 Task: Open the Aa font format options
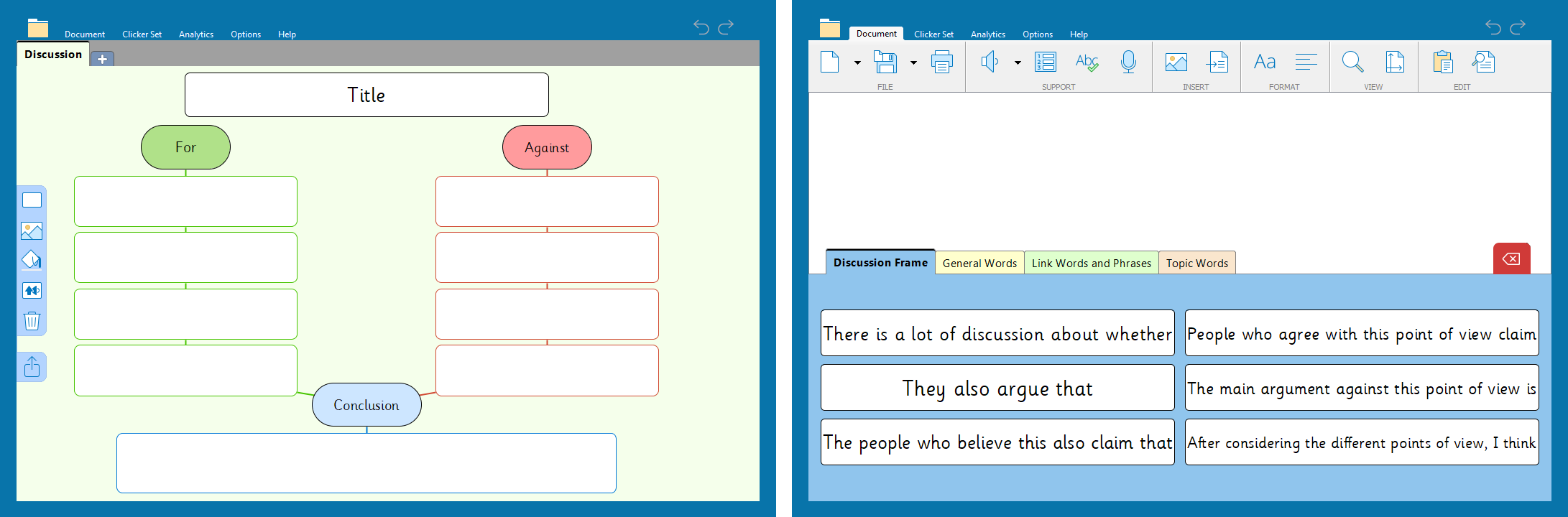(1264, 62)
